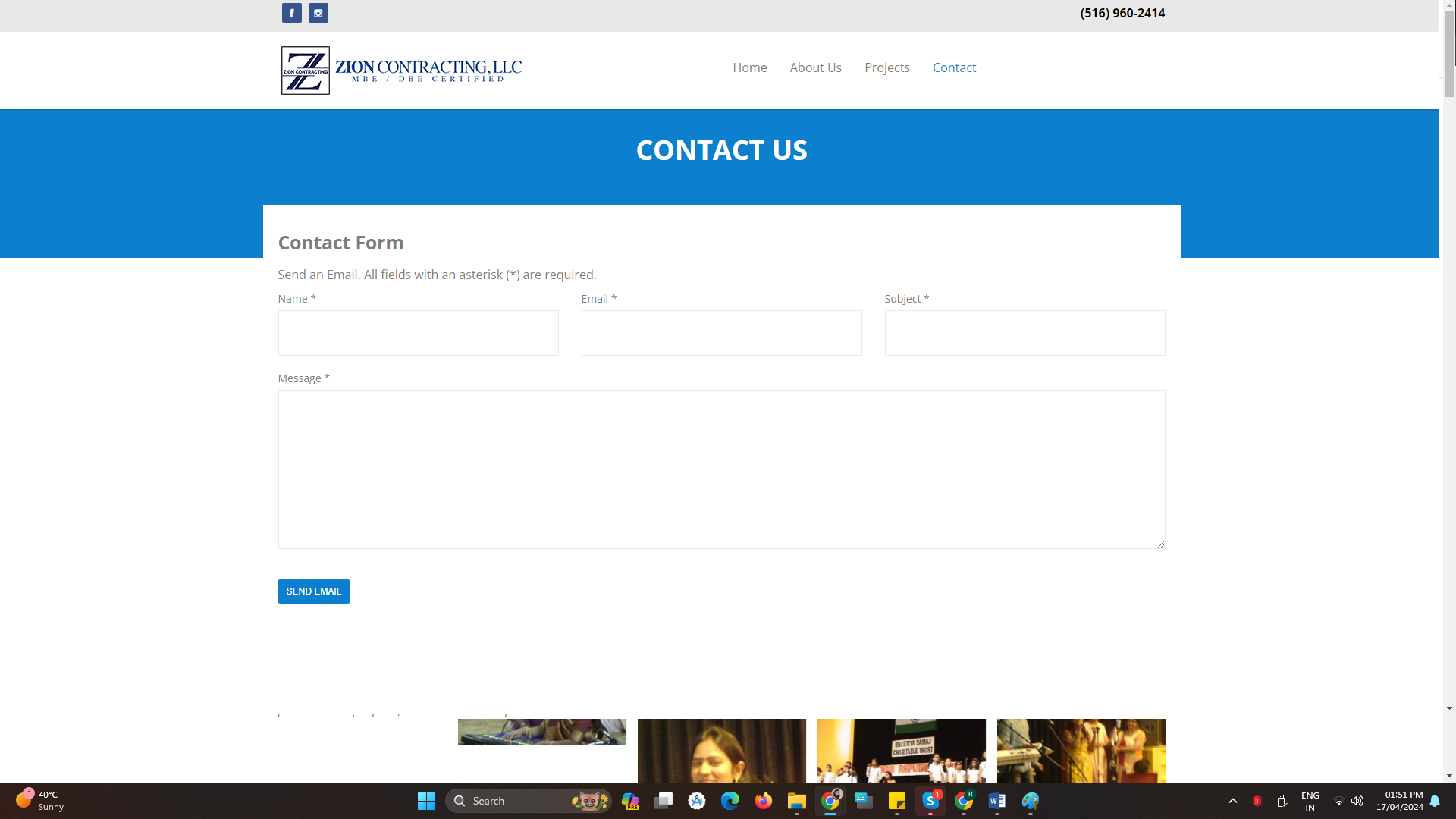Open Word from the taskbar
The height and width of the screenshot is (819, 1456).
996,801
